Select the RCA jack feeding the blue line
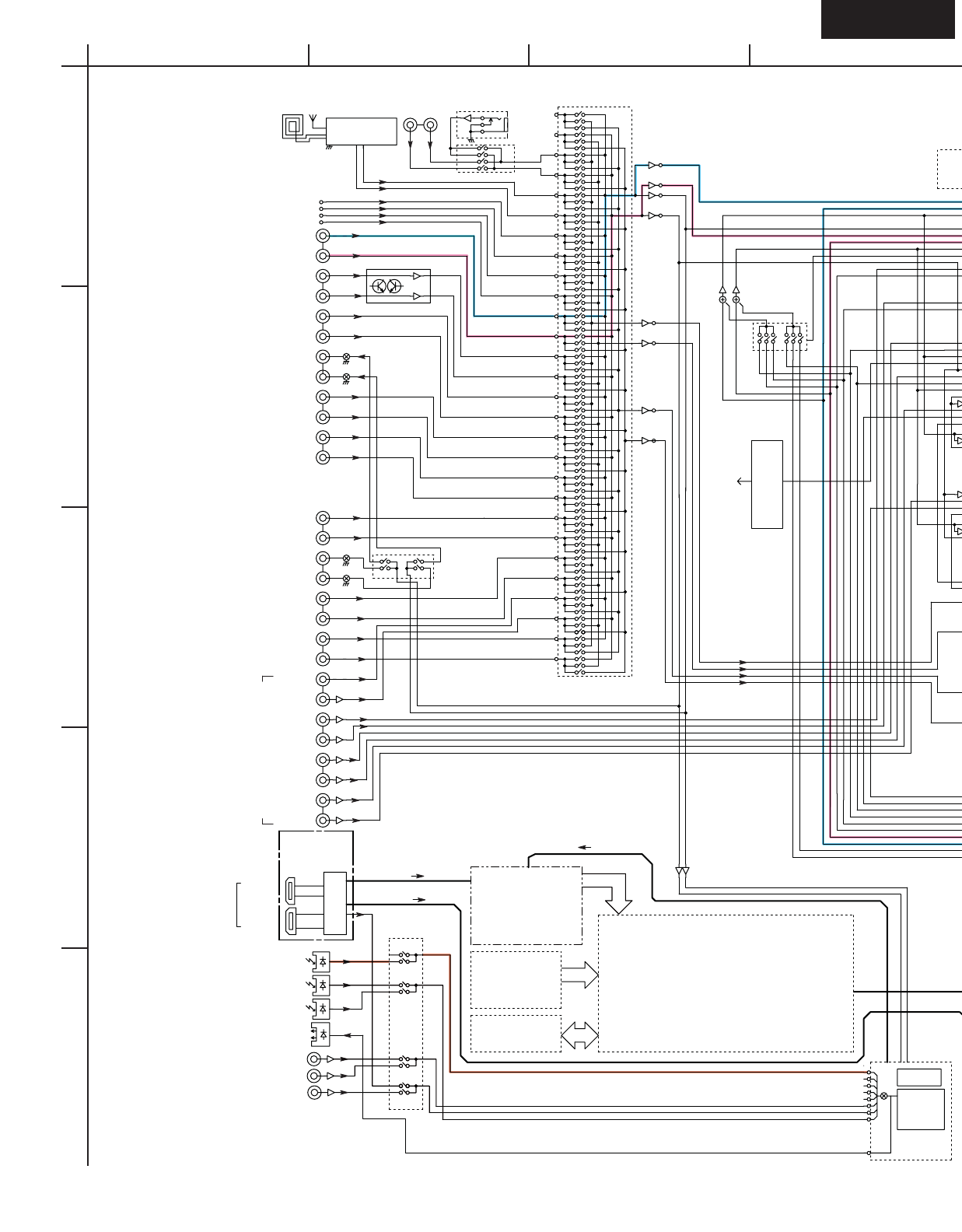The image size is (962, 1232). click(323, 236)
